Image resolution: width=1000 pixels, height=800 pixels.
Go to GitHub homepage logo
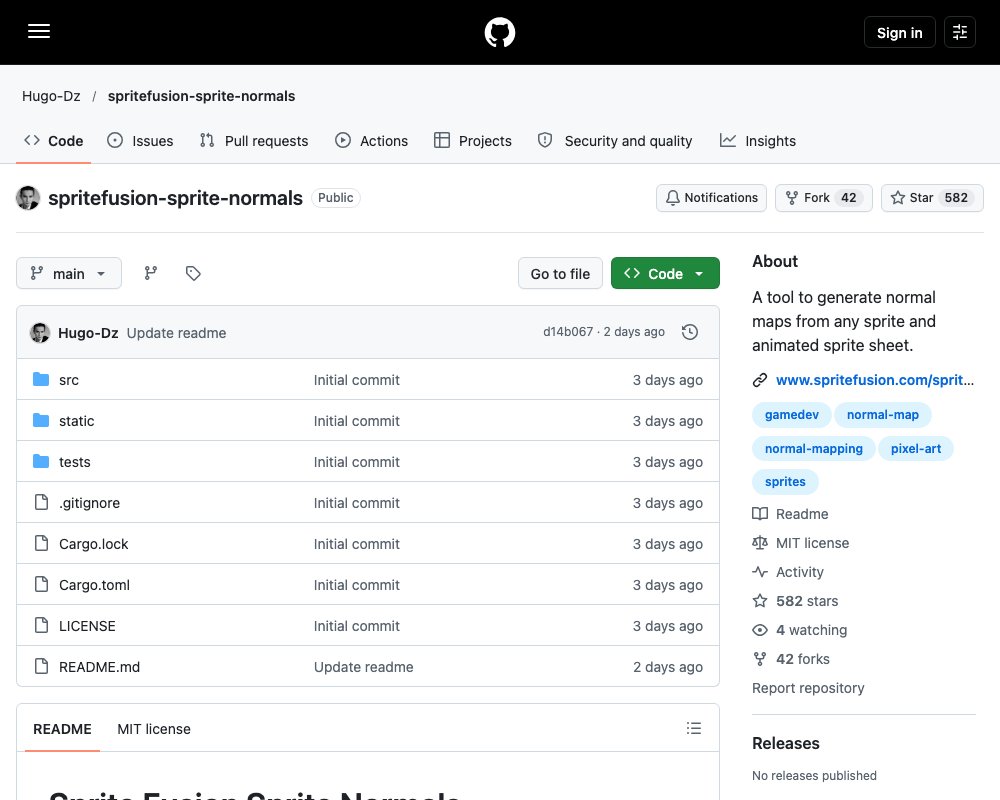[x=500, y=33]
